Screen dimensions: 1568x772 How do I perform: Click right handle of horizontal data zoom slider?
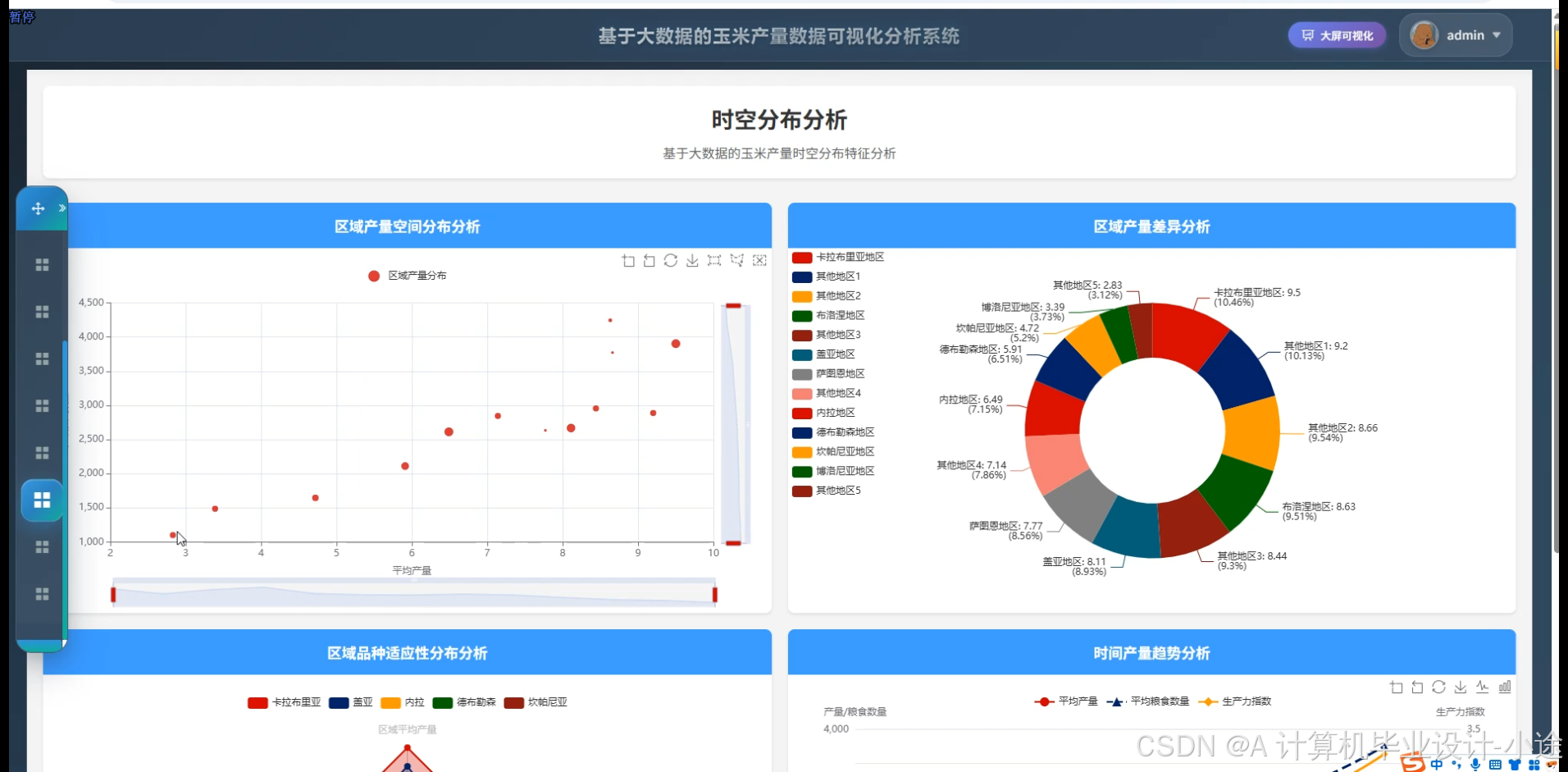tap(715, 595)
